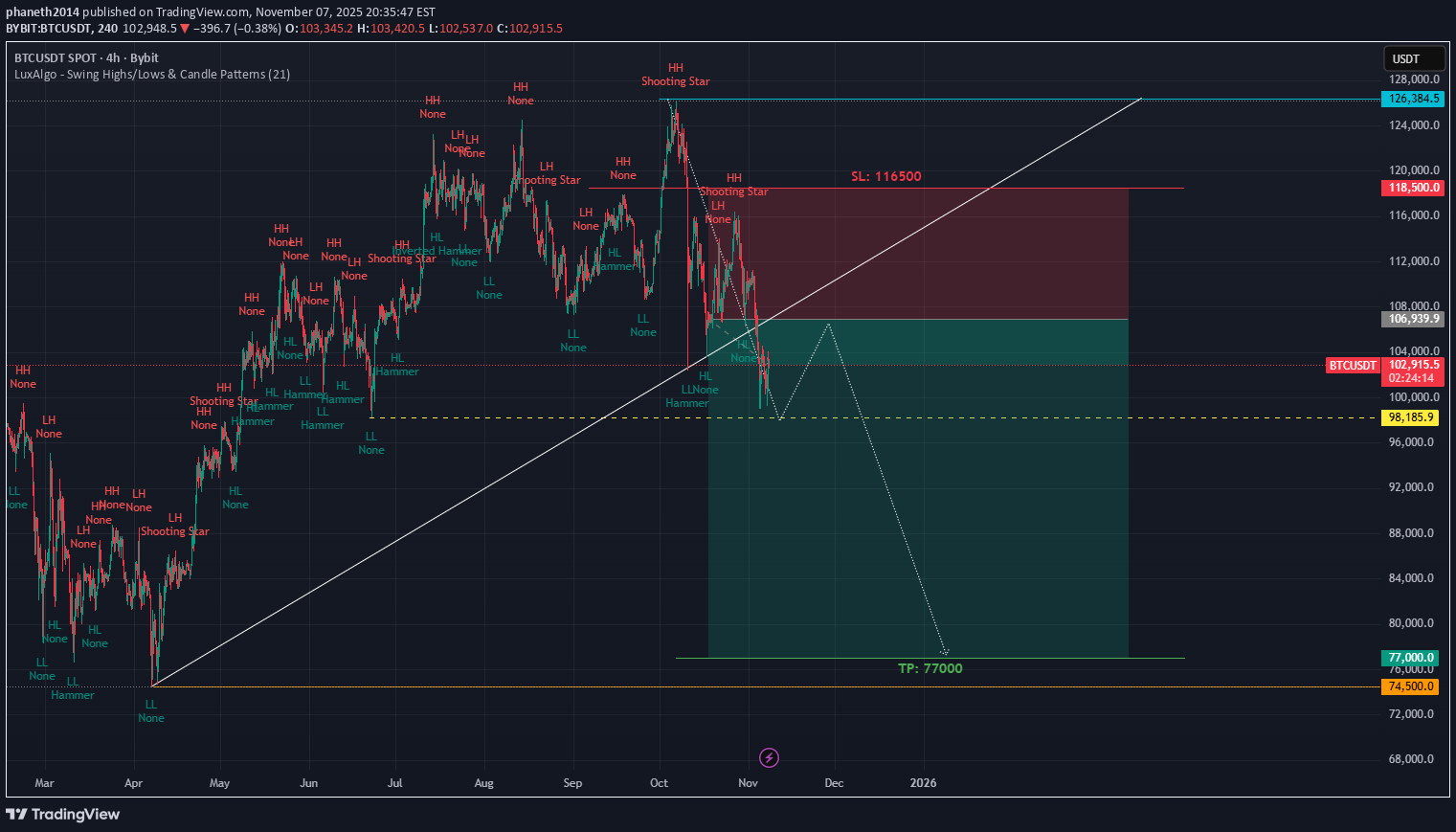Click the gray 106,939.9 entry price label
The image size is (1456, 832).
(1413, 319)
